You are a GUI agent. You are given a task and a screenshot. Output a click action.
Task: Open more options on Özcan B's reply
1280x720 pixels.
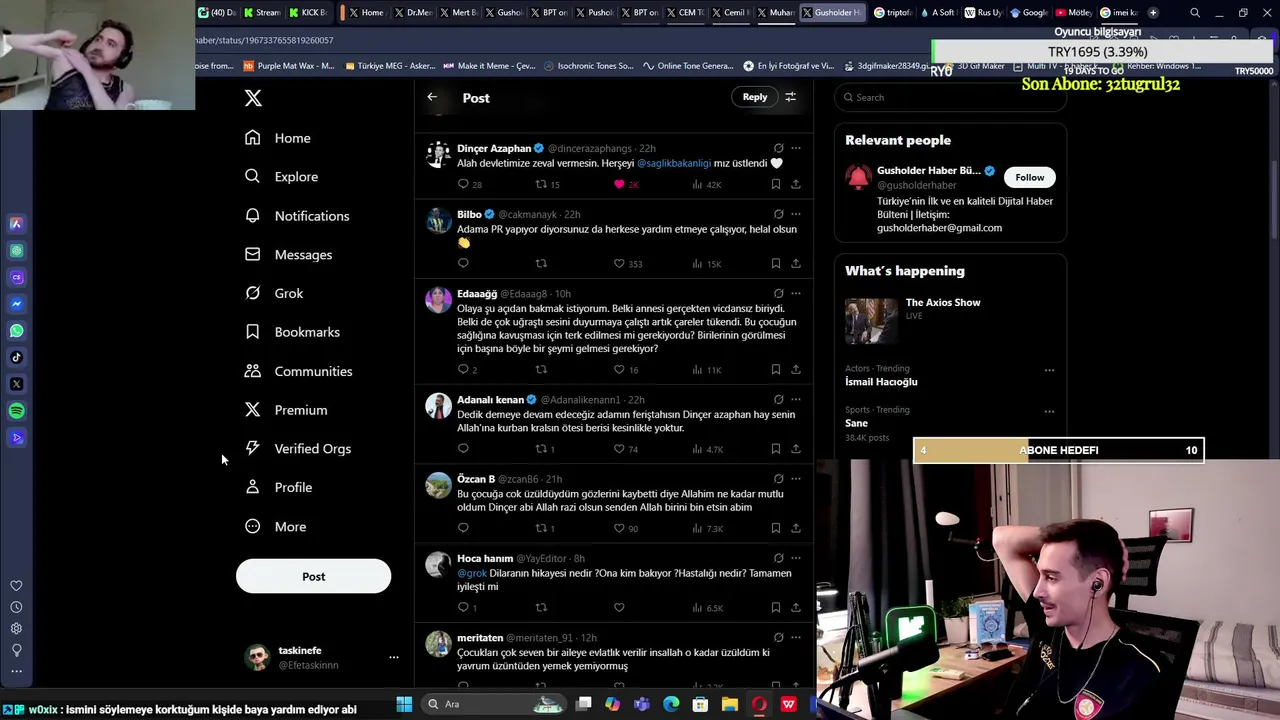tap(796, 478)
